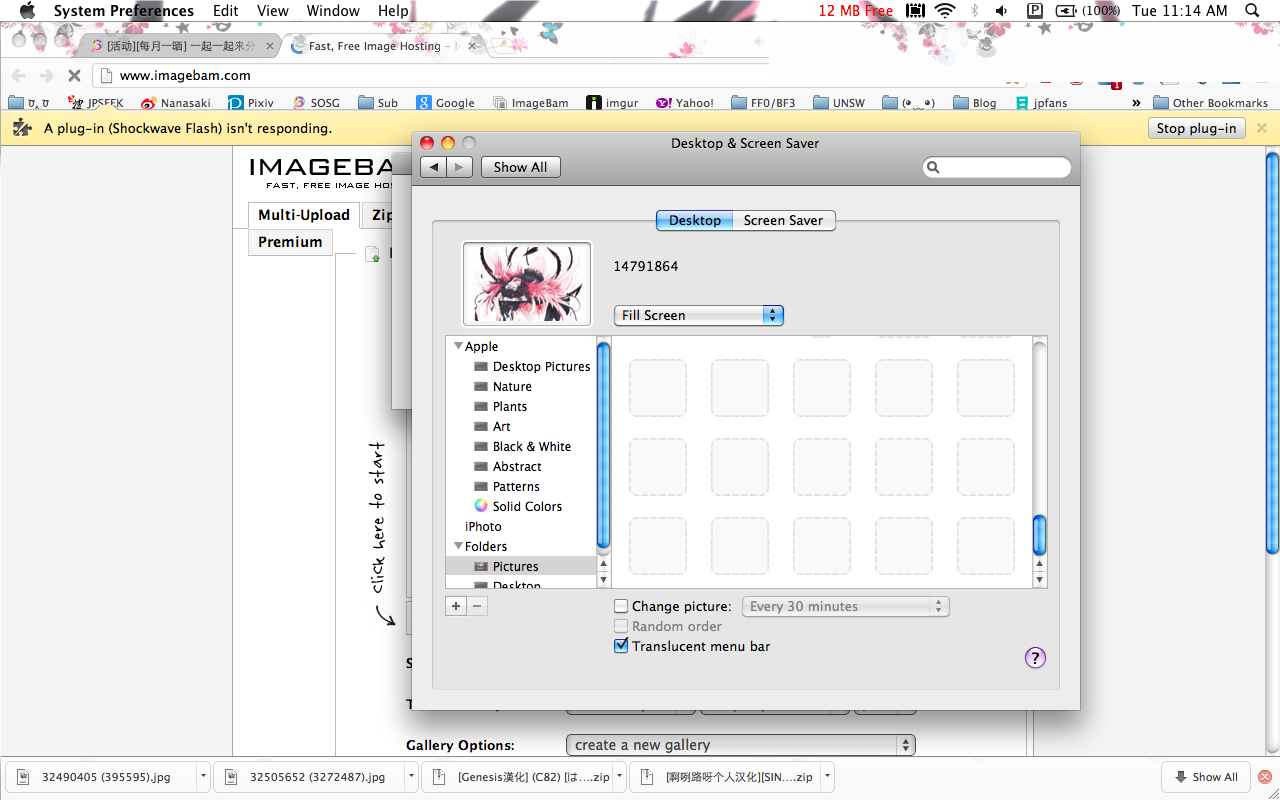Open menu for [Genesis漢化] zip download
The image size is (1280, 800).
(x=620, y=776)
